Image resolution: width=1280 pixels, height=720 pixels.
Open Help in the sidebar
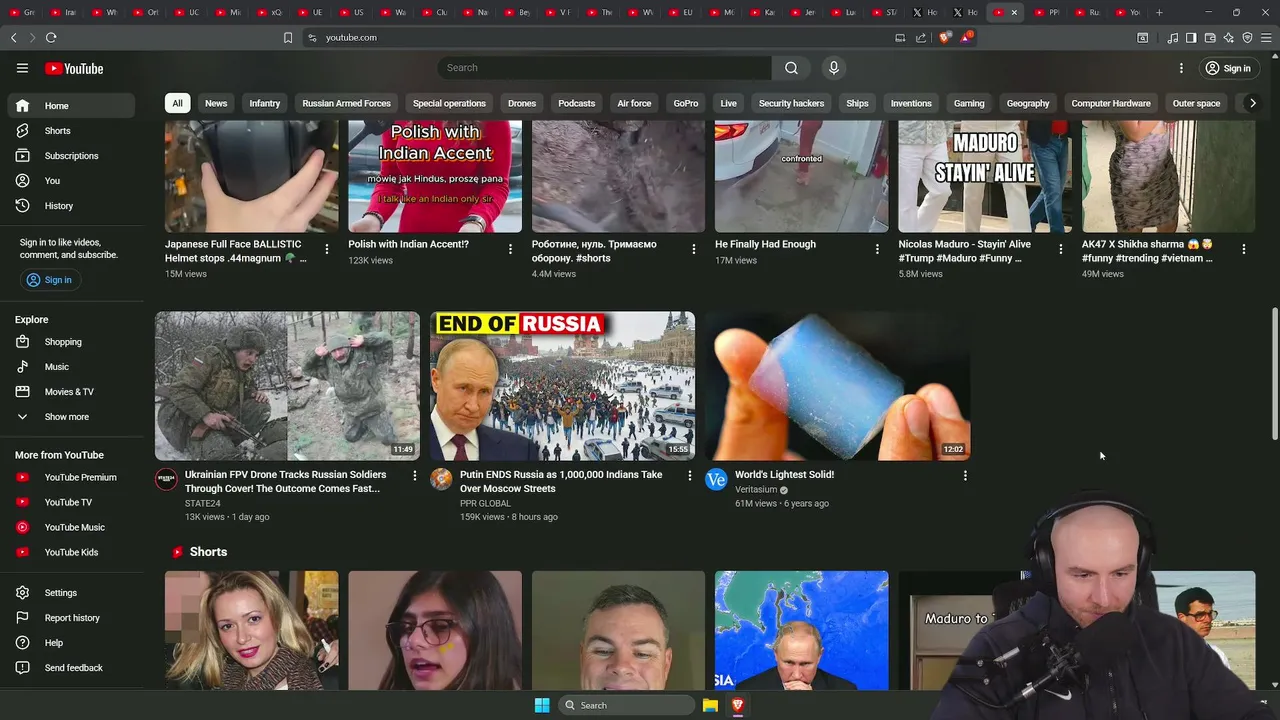(70, 643)
